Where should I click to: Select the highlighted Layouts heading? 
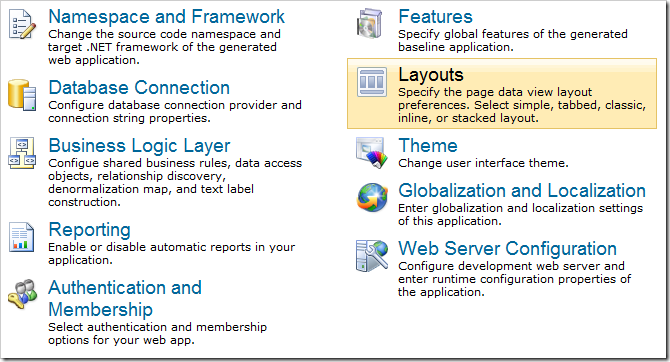431,75
